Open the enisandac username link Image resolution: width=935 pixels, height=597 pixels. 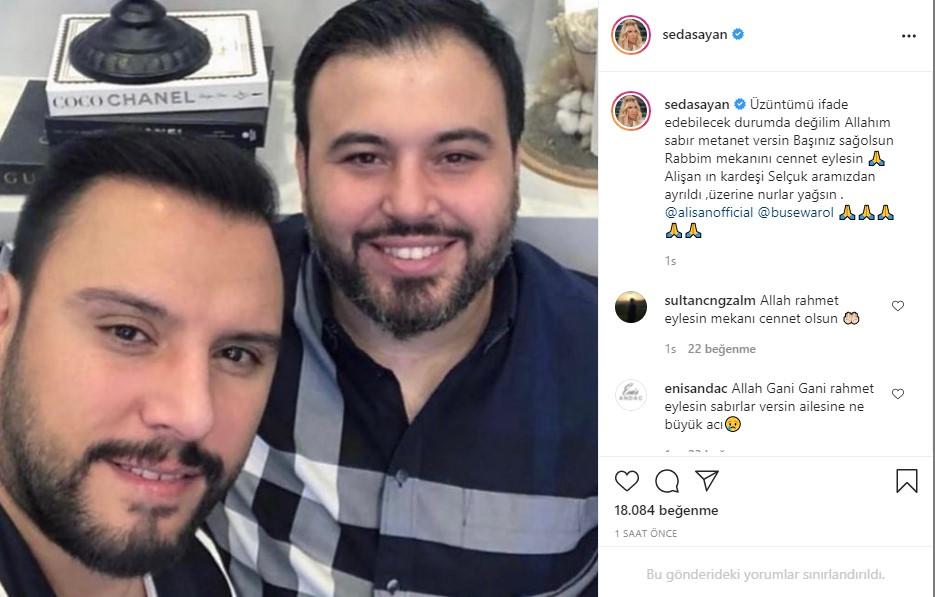tap(696, 388)
